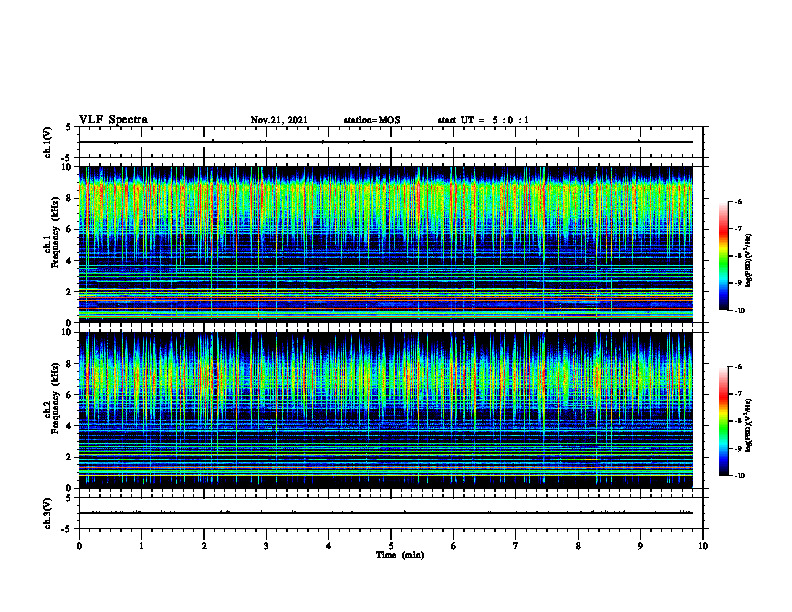Click the "station=MOS" header label
This screenshot has height=612, width=792.
click(x=372, y=120)
